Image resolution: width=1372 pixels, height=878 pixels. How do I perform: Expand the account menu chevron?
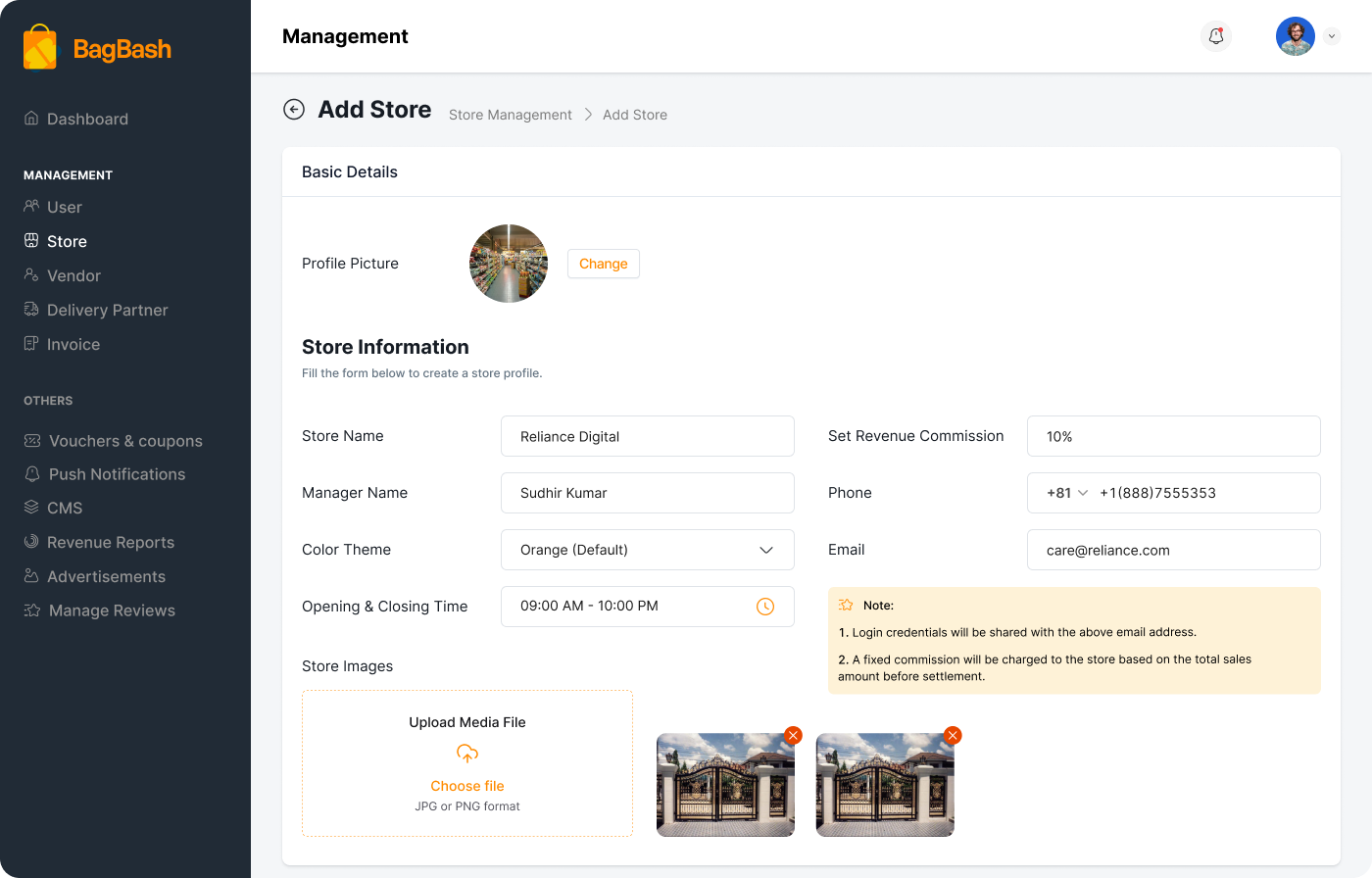pyautogui.click(x=1331, y=36)
